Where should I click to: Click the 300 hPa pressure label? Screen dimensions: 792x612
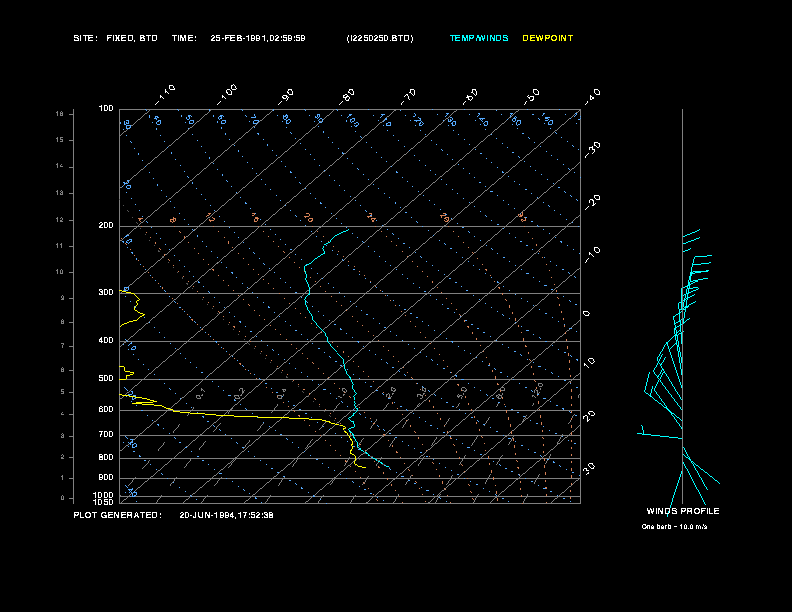[x=106, y=292]
